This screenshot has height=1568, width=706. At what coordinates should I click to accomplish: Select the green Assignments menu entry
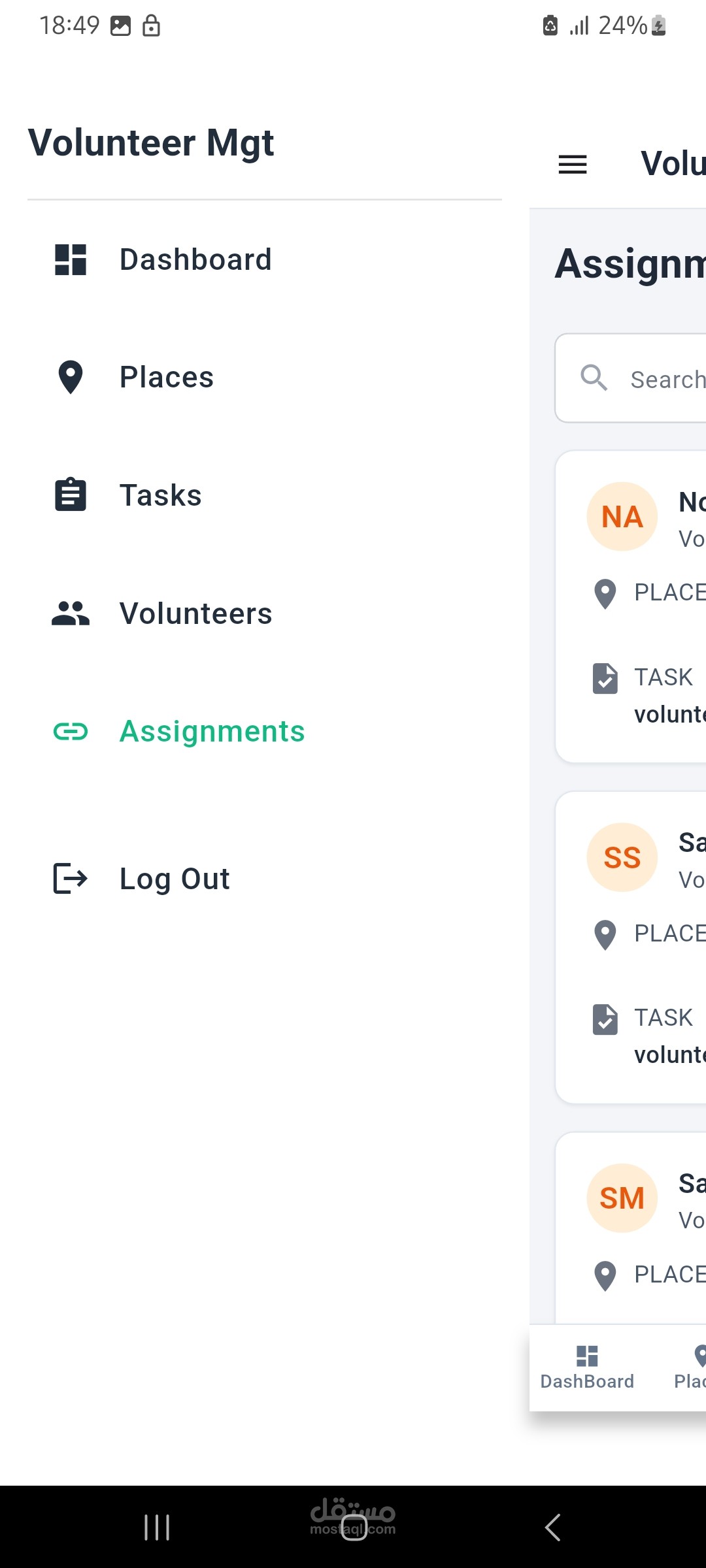265,732
